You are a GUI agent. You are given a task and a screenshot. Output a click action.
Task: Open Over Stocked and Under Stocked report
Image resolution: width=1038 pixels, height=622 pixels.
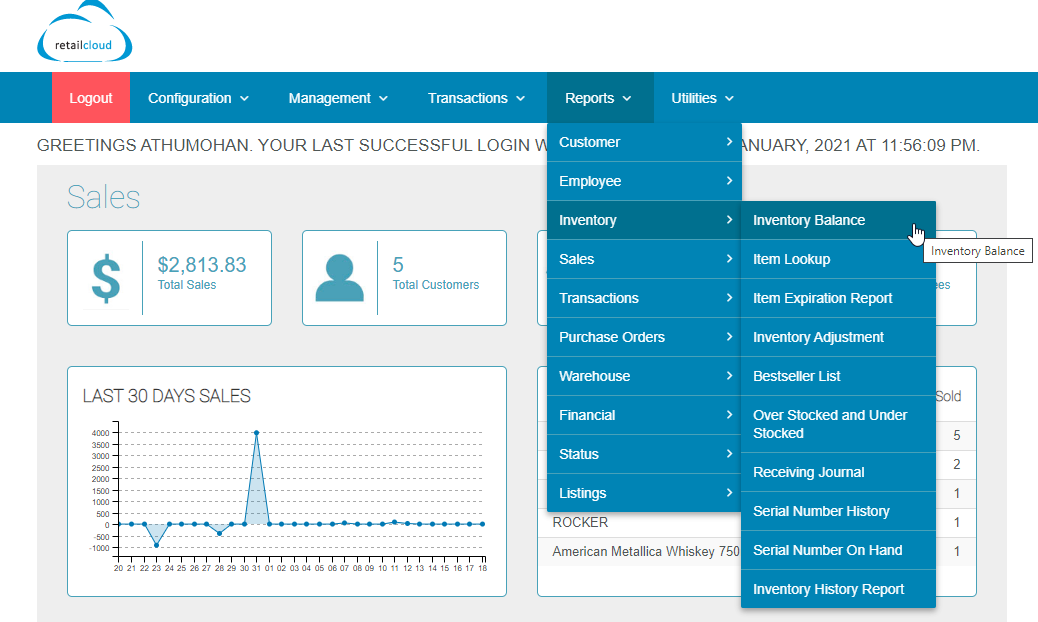[x=838, y=424]
